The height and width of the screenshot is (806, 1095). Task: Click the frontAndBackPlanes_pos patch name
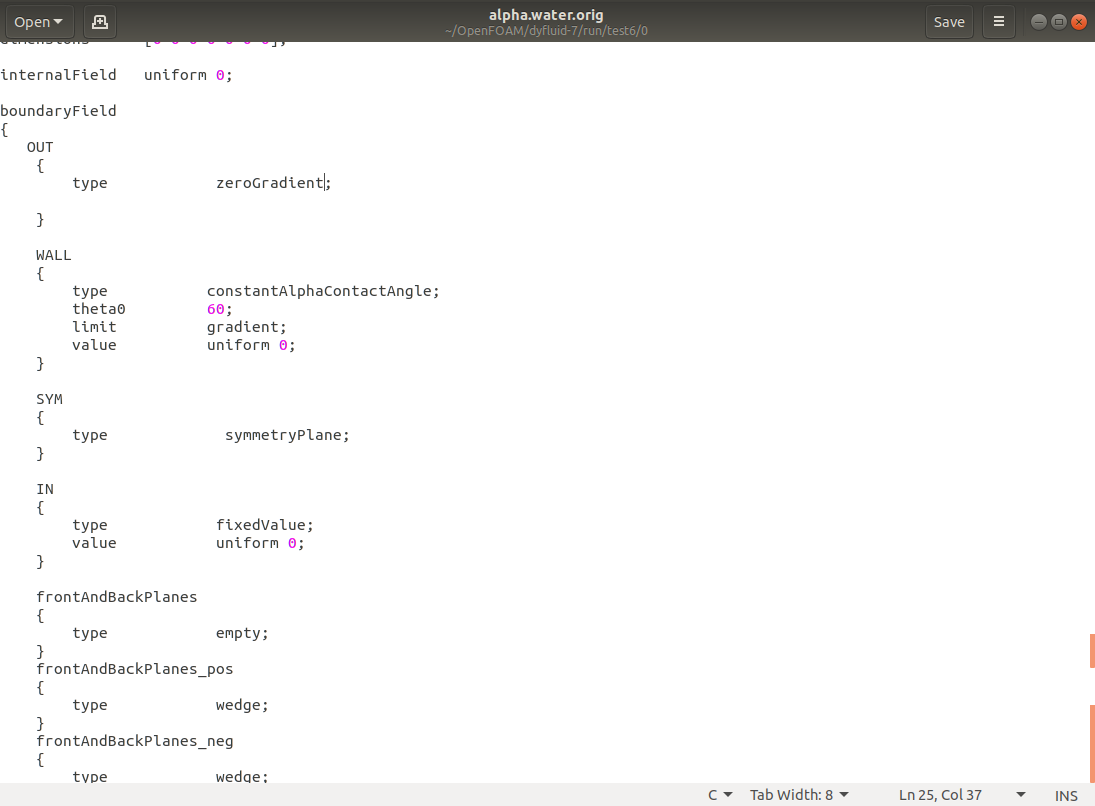point(134,669)
